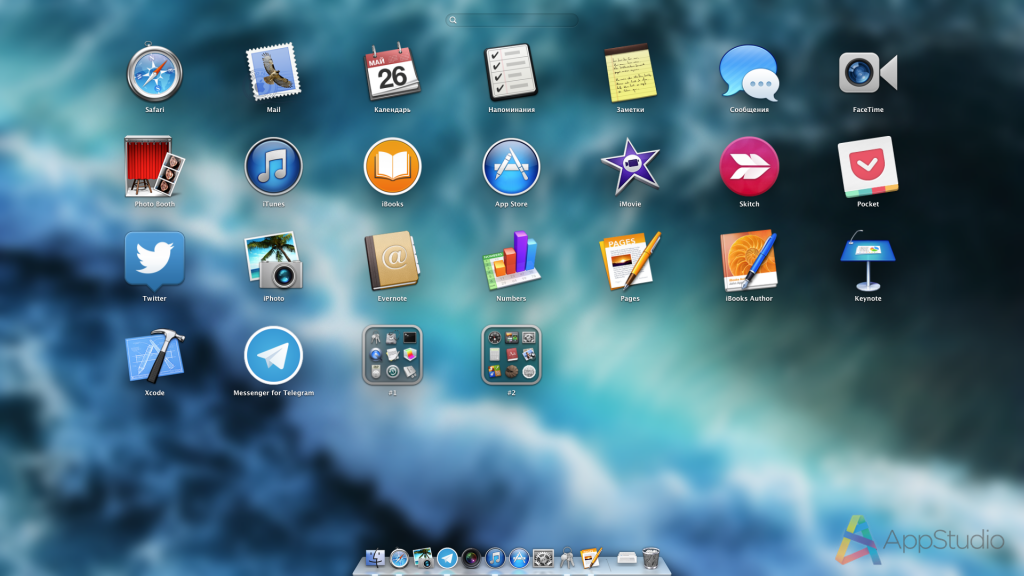Open the Trash in the Dock
The image size is (1024, 576).
(651, 557)
